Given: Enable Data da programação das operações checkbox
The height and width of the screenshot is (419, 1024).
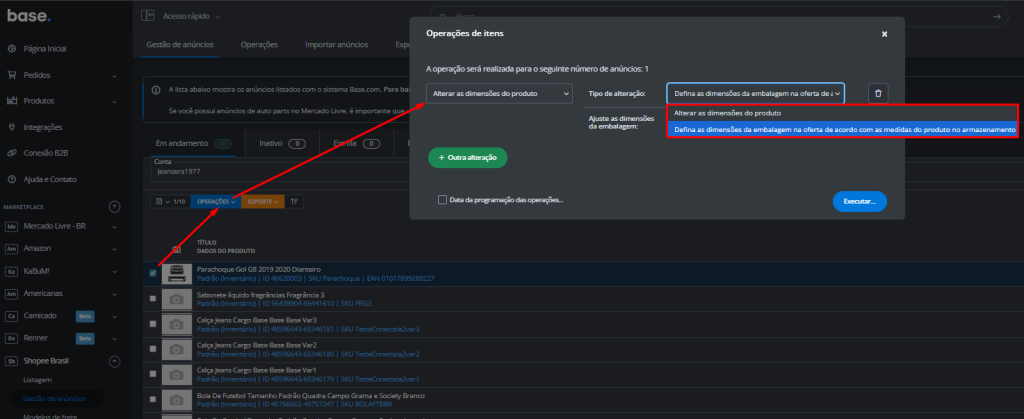Looking at the screenshot, I should point(443,200).
